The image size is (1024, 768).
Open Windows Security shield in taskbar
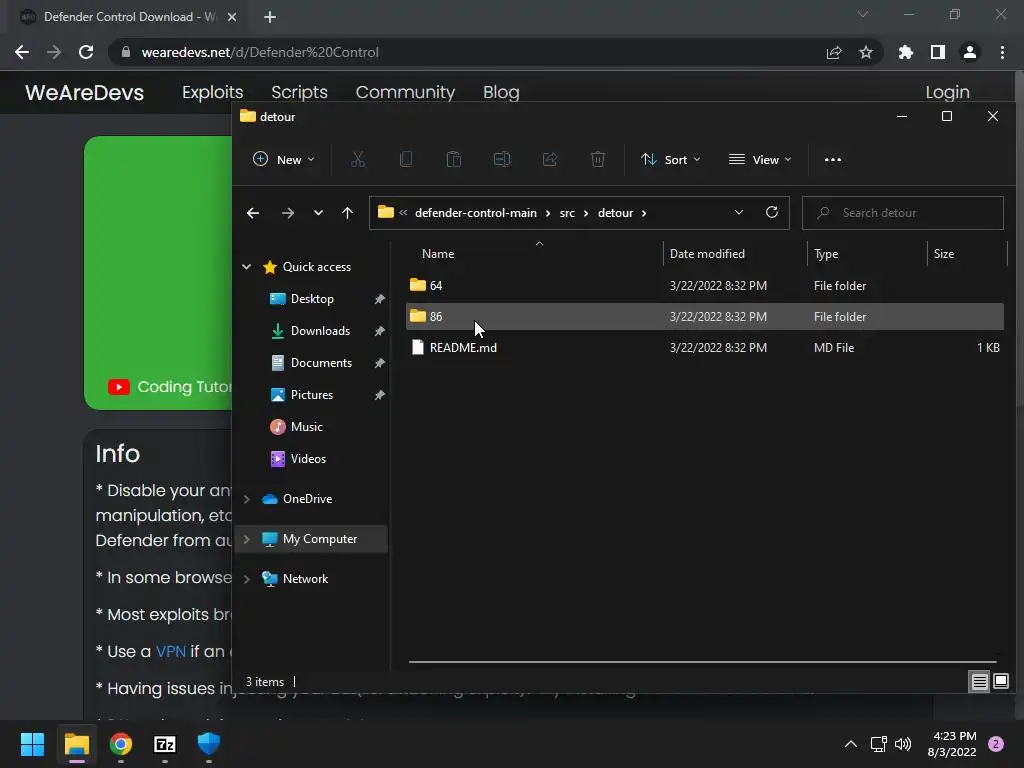click(209, 744)
